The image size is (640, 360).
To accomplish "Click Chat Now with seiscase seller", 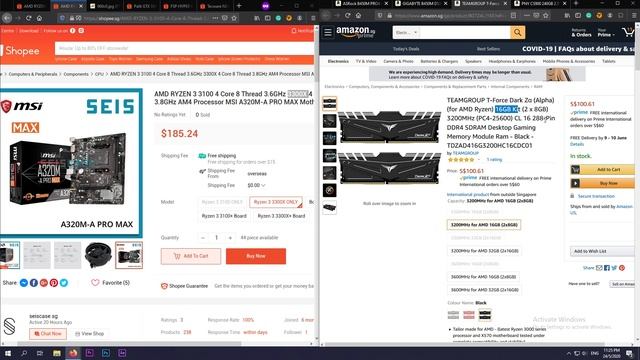I will tap(48, 333).
